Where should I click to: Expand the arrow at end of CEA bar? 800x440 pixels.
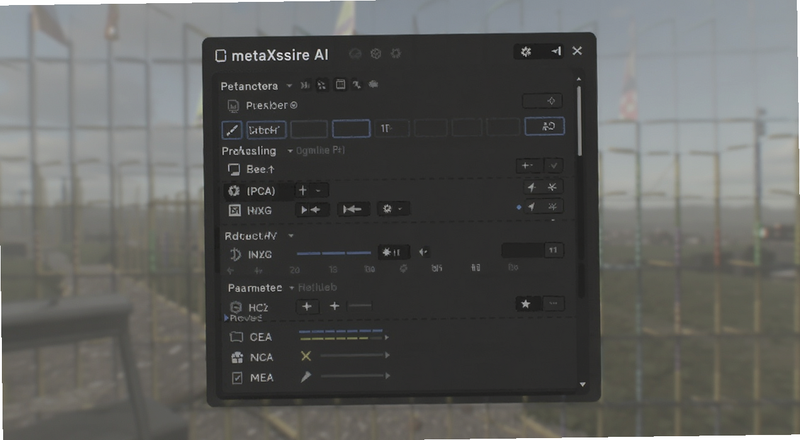point(387,337)
